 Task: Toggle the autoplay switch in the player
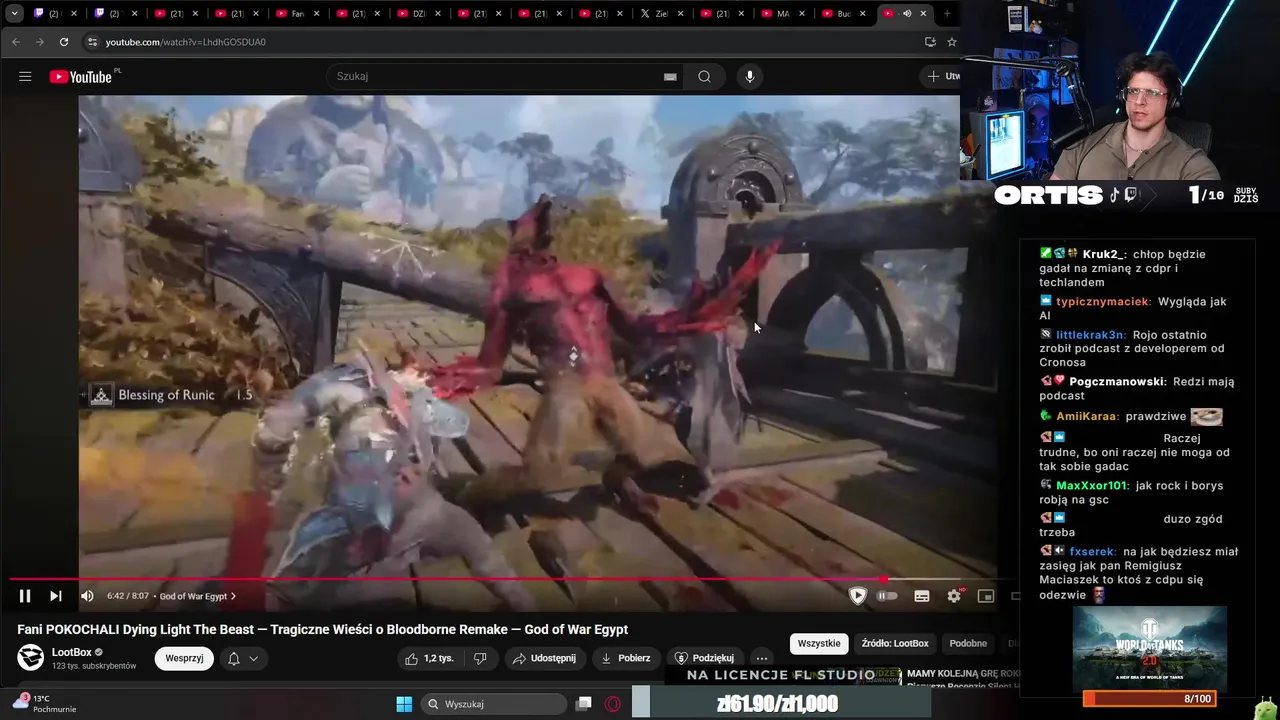pyautogui.click(x=887, y=596)
